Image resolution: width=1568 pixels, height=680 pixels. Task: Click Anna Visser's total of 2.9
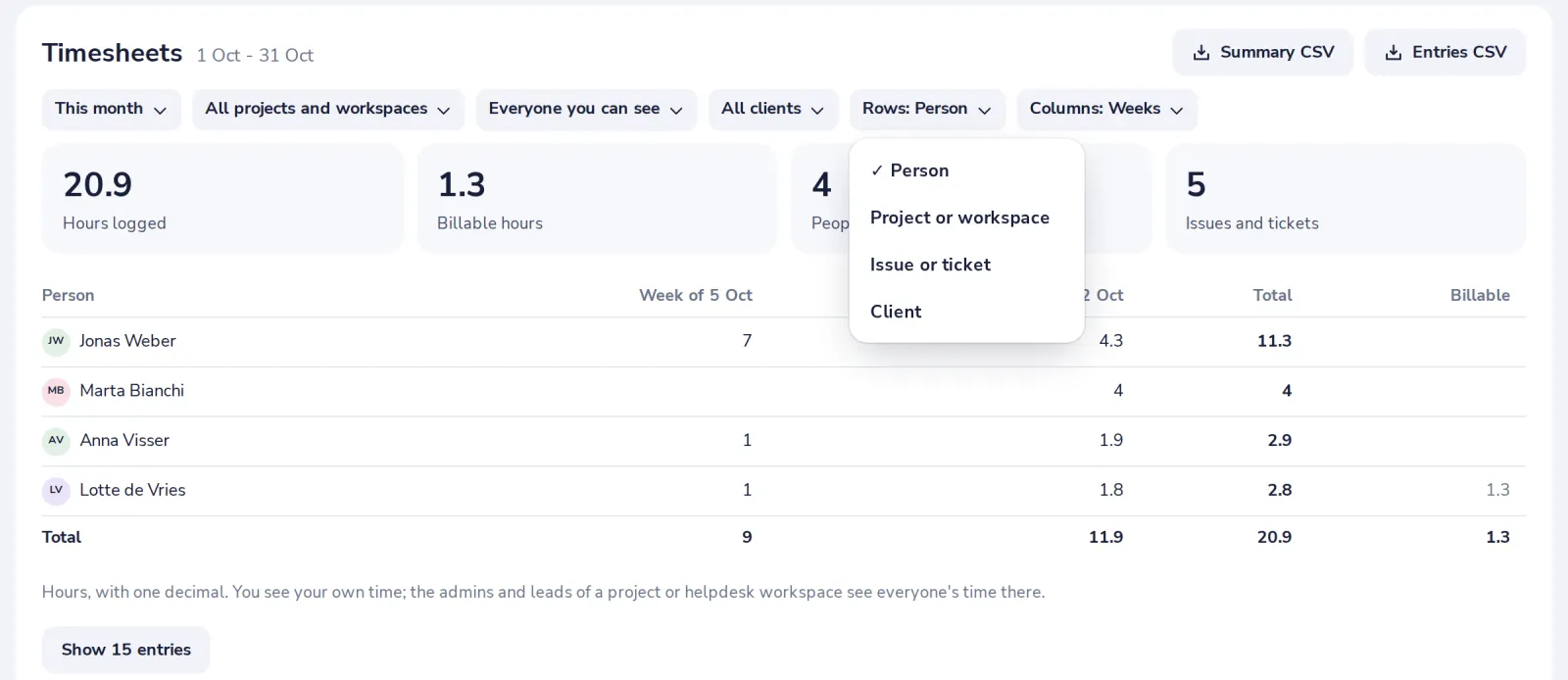pyautogui.click(x=1279, y=441)
